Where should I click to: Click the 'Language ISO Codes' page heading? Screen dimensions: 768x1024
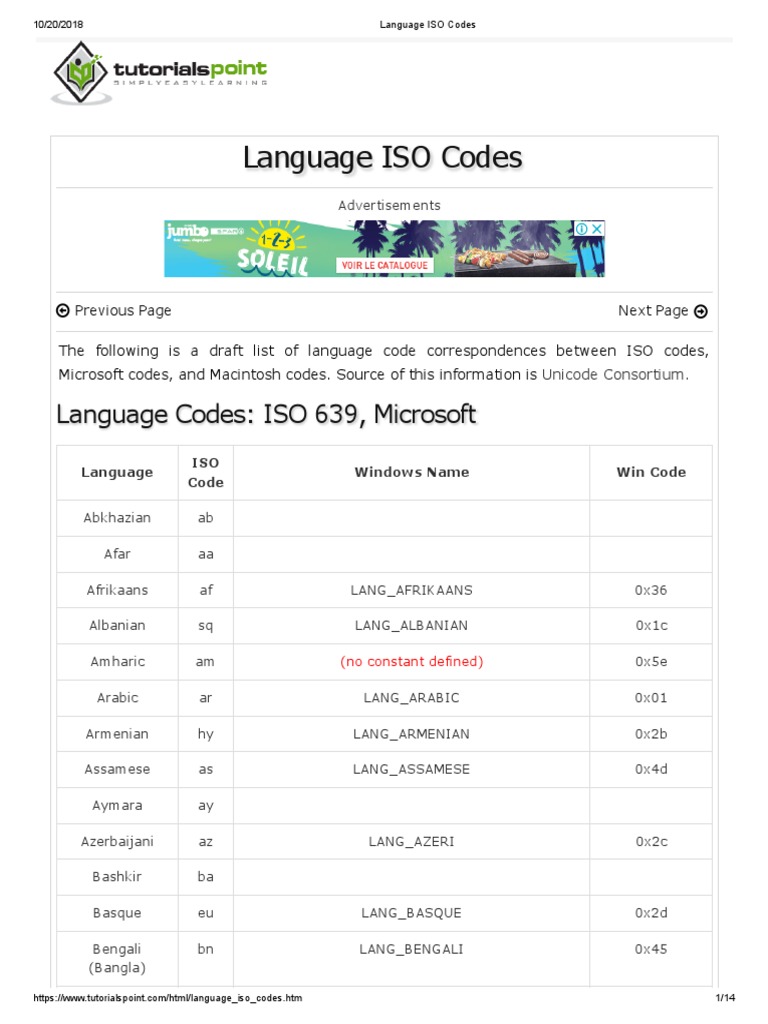tap(383, 158)
